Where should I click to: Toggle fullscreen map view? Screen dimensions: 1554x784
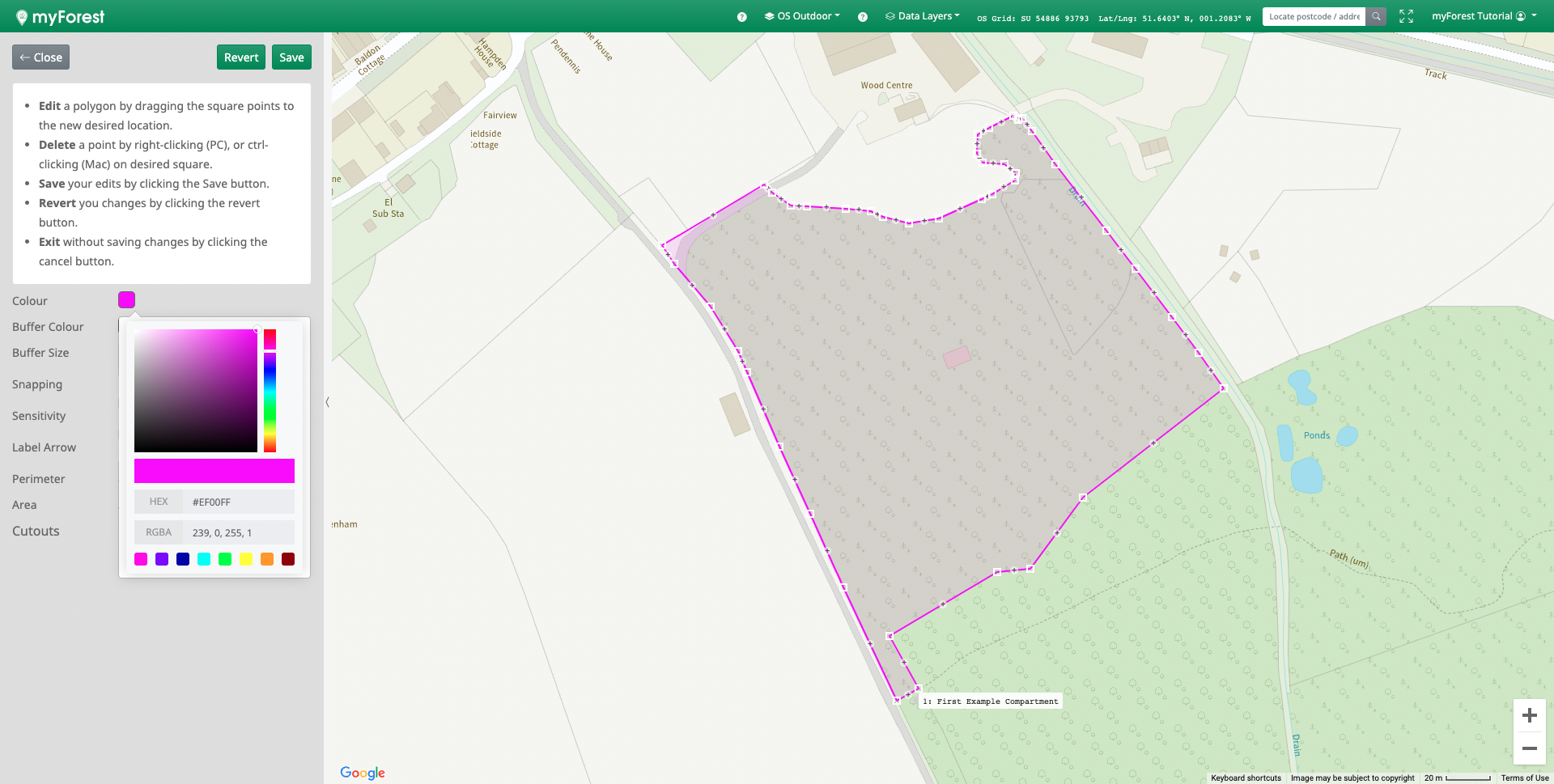pyautogui.click(x=1406, y=16)
